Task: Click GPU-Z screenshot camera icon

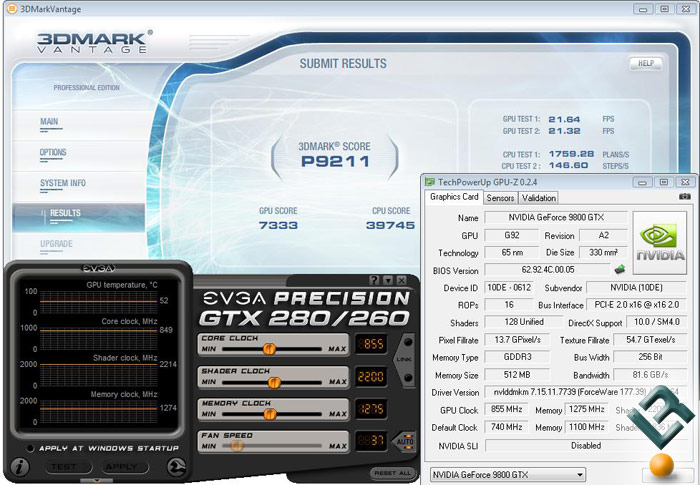Action: tap(684, 197)
